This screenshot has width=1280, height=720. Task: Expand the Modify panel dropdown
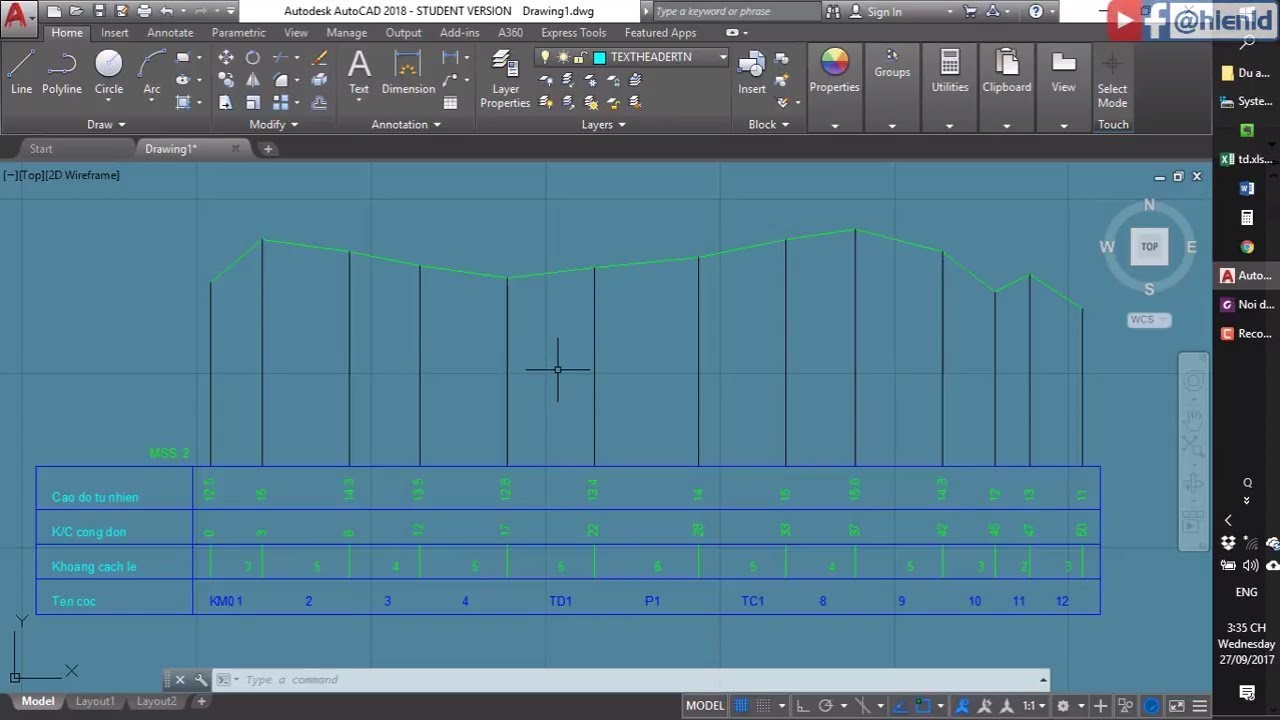274,125
